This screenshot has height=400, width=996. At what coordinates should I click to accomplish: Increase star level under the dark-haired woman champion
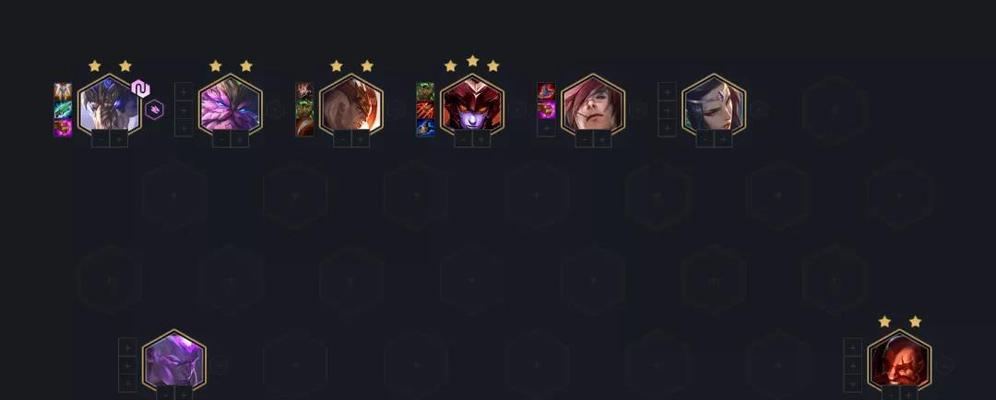pos(723,138)
